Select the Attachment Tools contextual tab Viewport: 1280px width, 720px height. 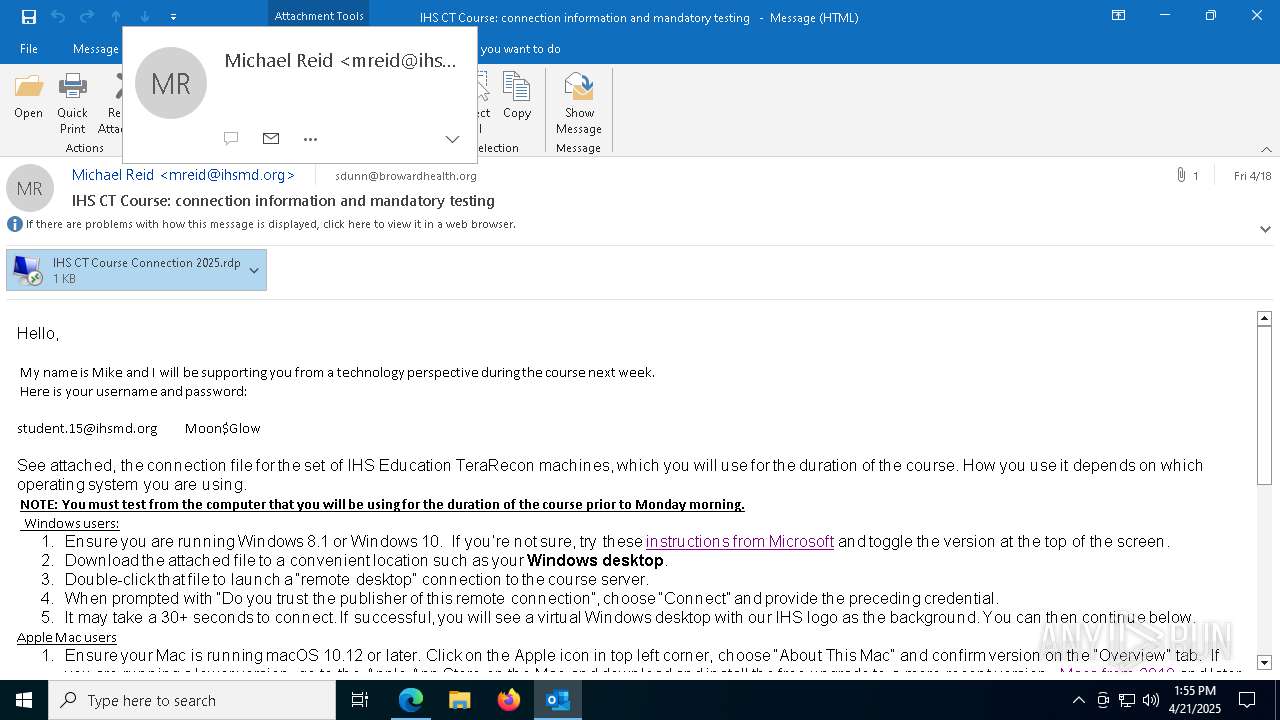319,16
